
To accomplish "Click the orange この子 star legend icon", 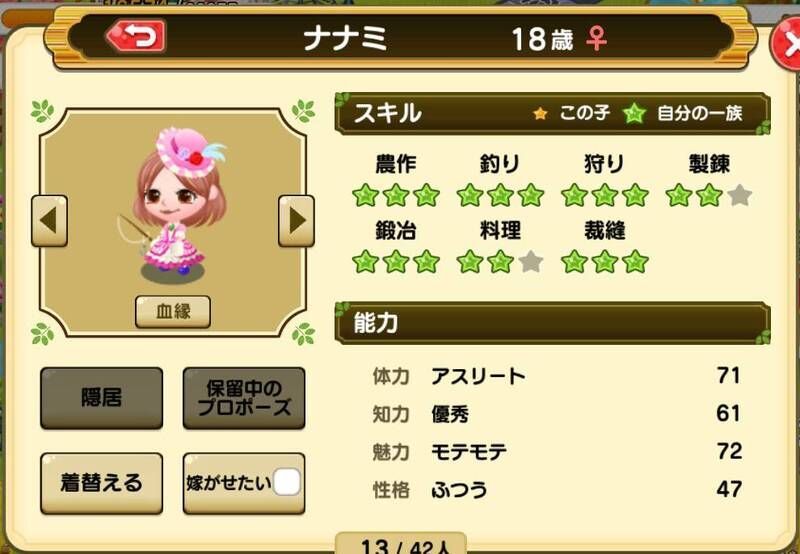I will [540, 113].
